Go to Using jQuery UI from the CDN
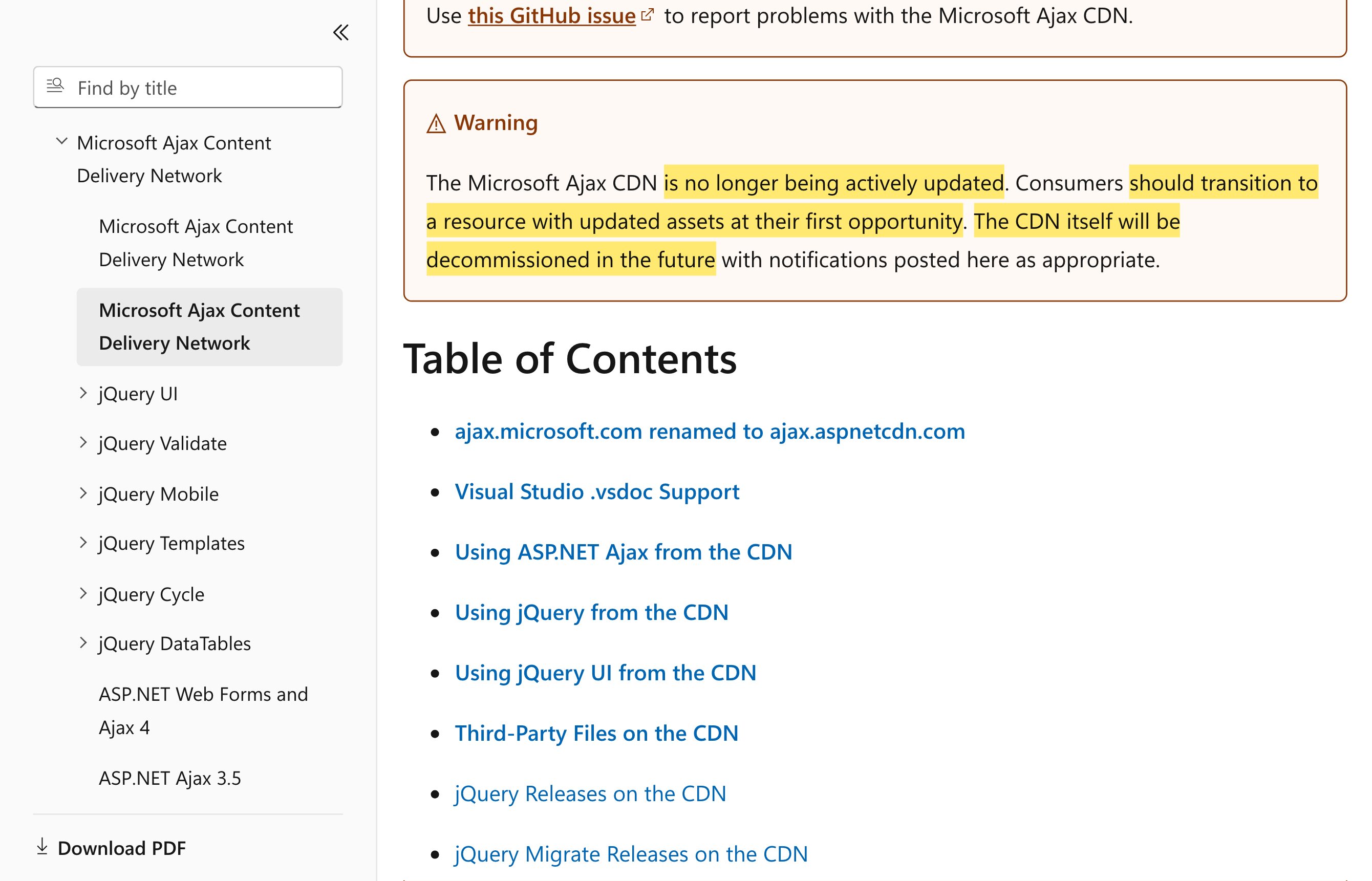This screenshot has height=881, width=1372. 605,673
